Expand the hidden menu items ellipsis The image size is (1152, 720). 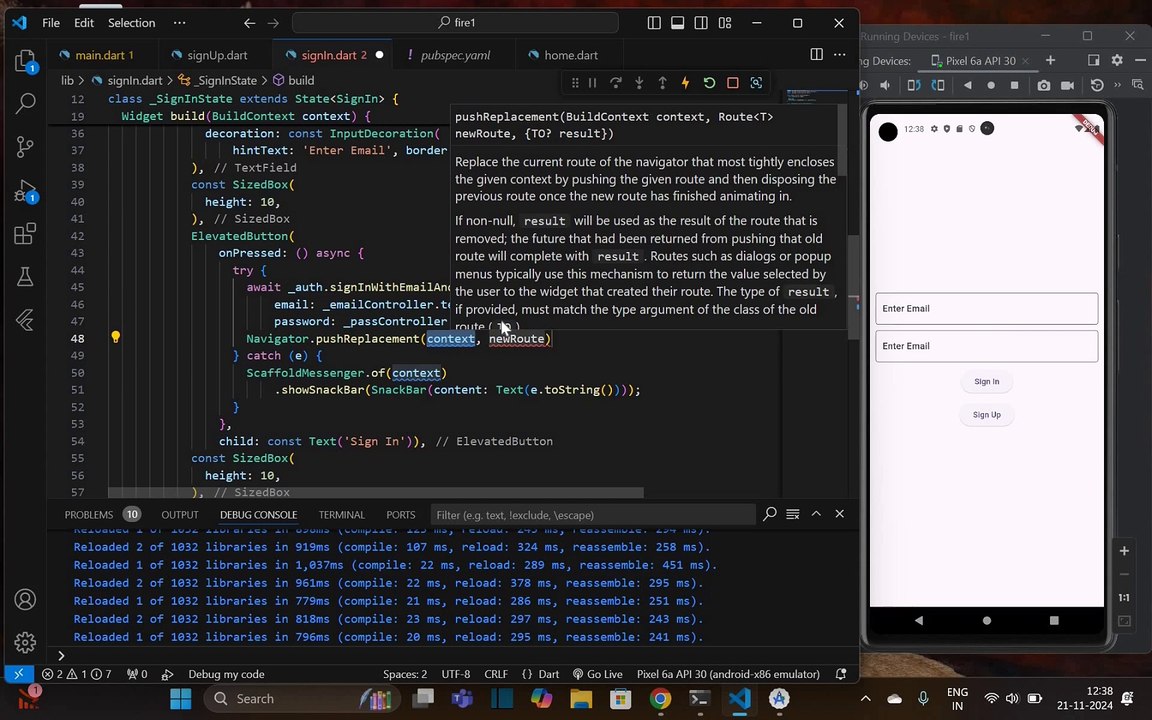[179, 23]
